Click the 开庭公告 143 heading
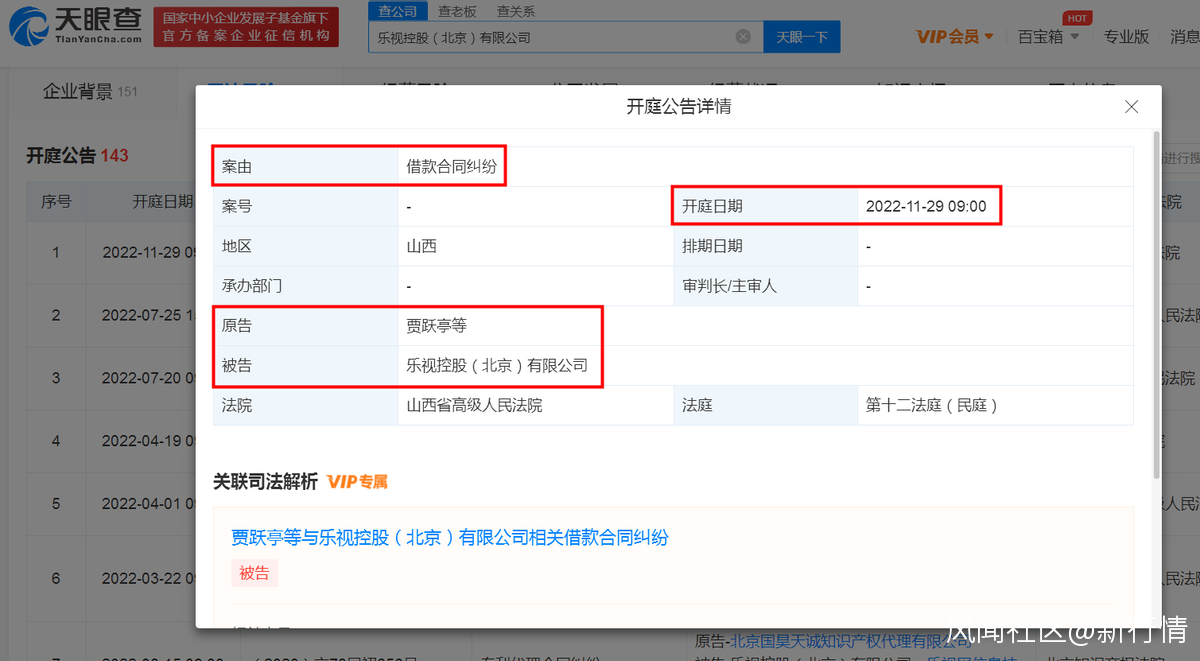The height and width of the screenshot is (661, 1200). pos(77,155)
